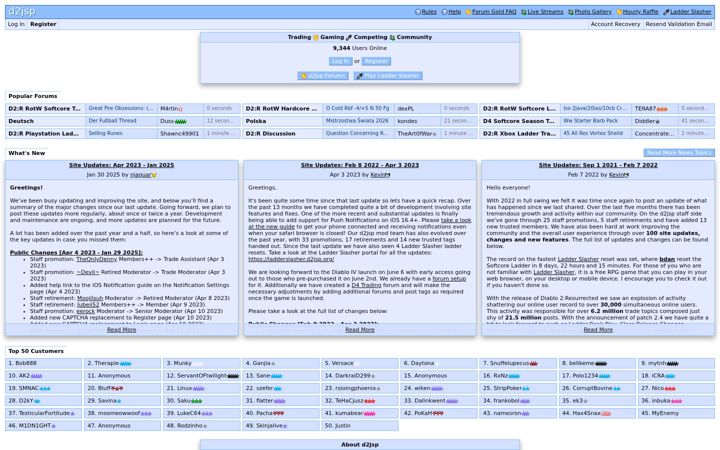Image resolution: width=720 pixels, height=450 pixels.
Task: Open the Polska forum
Action: click(x=256, y=121)
